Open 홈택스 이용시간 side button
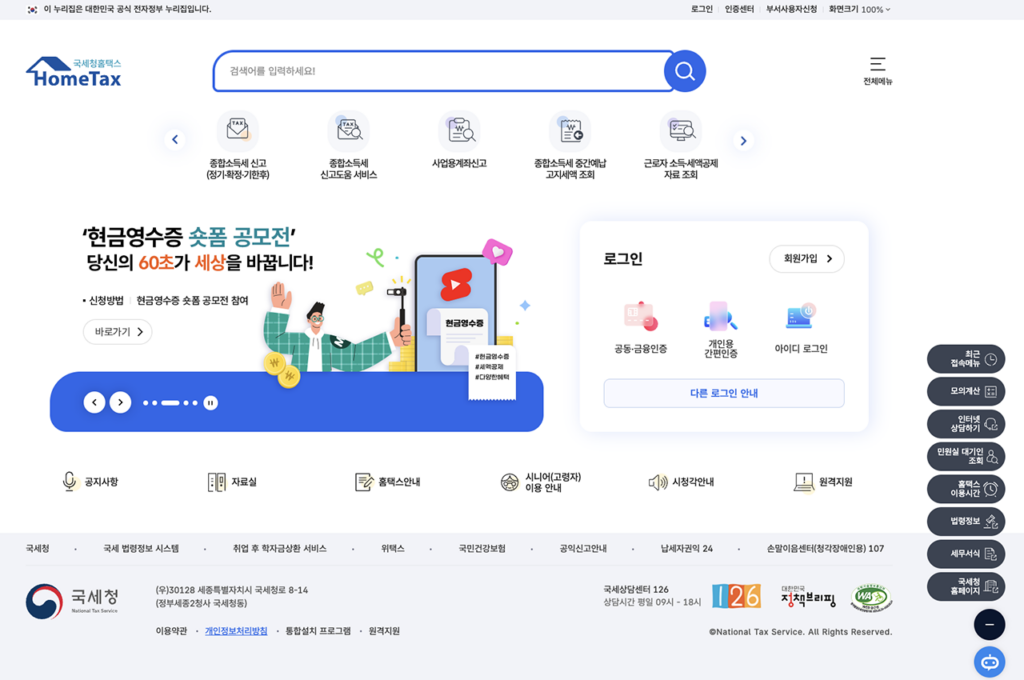Image resolution: width=1024 pixels, height=680 pixels. (966, 489)
